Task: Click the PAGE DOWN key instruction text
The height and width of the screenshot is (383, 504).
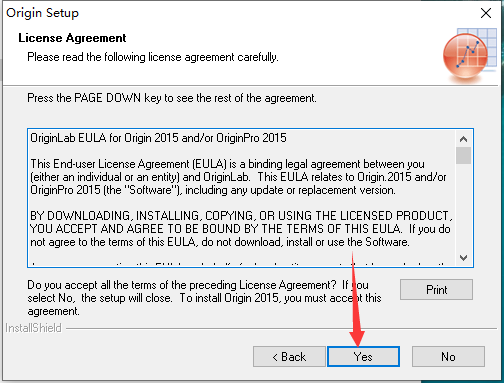Action: pyautogui.click(x=172, y=98)
